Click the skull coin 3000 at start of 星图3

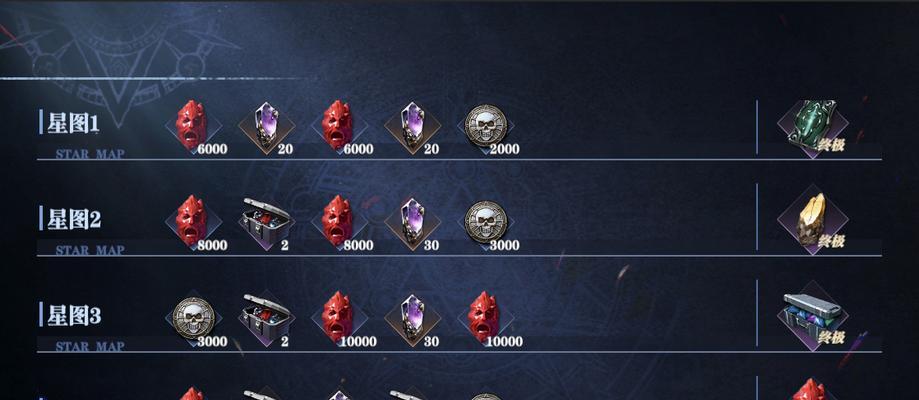[x=193, y=319]
